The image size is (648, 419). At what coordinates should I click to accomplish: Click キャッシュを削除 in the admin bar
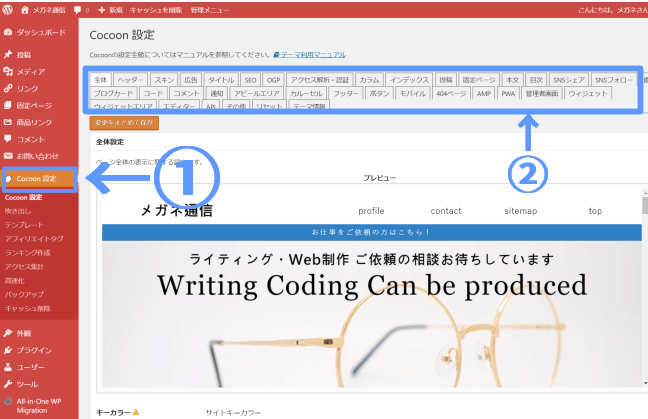pyautogui.click(x=155, y=10)
